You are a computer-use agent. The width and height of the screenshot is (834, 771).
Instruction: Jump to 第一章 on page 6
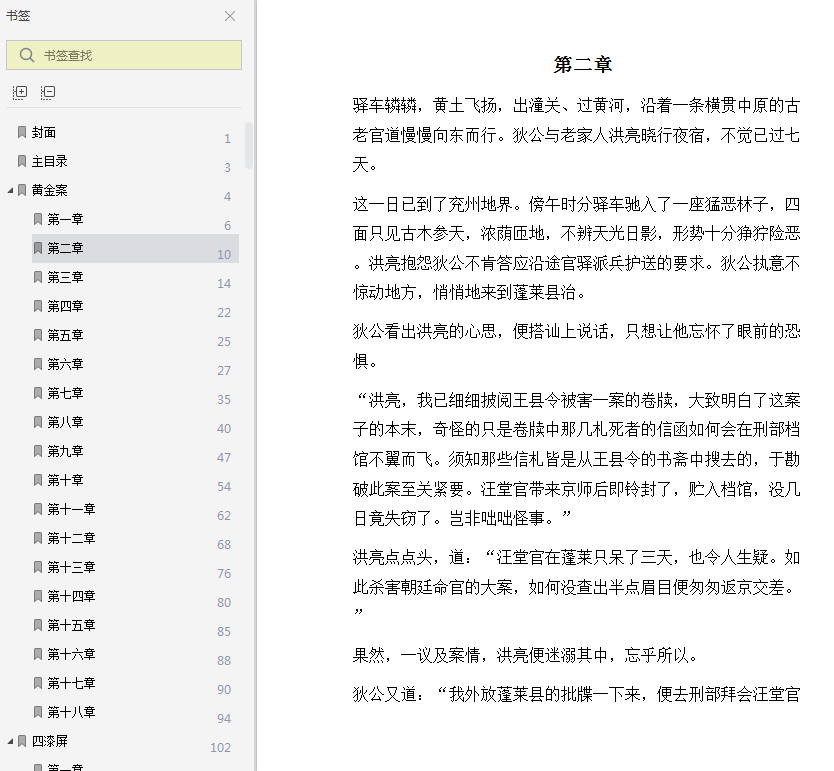point(65,219)
